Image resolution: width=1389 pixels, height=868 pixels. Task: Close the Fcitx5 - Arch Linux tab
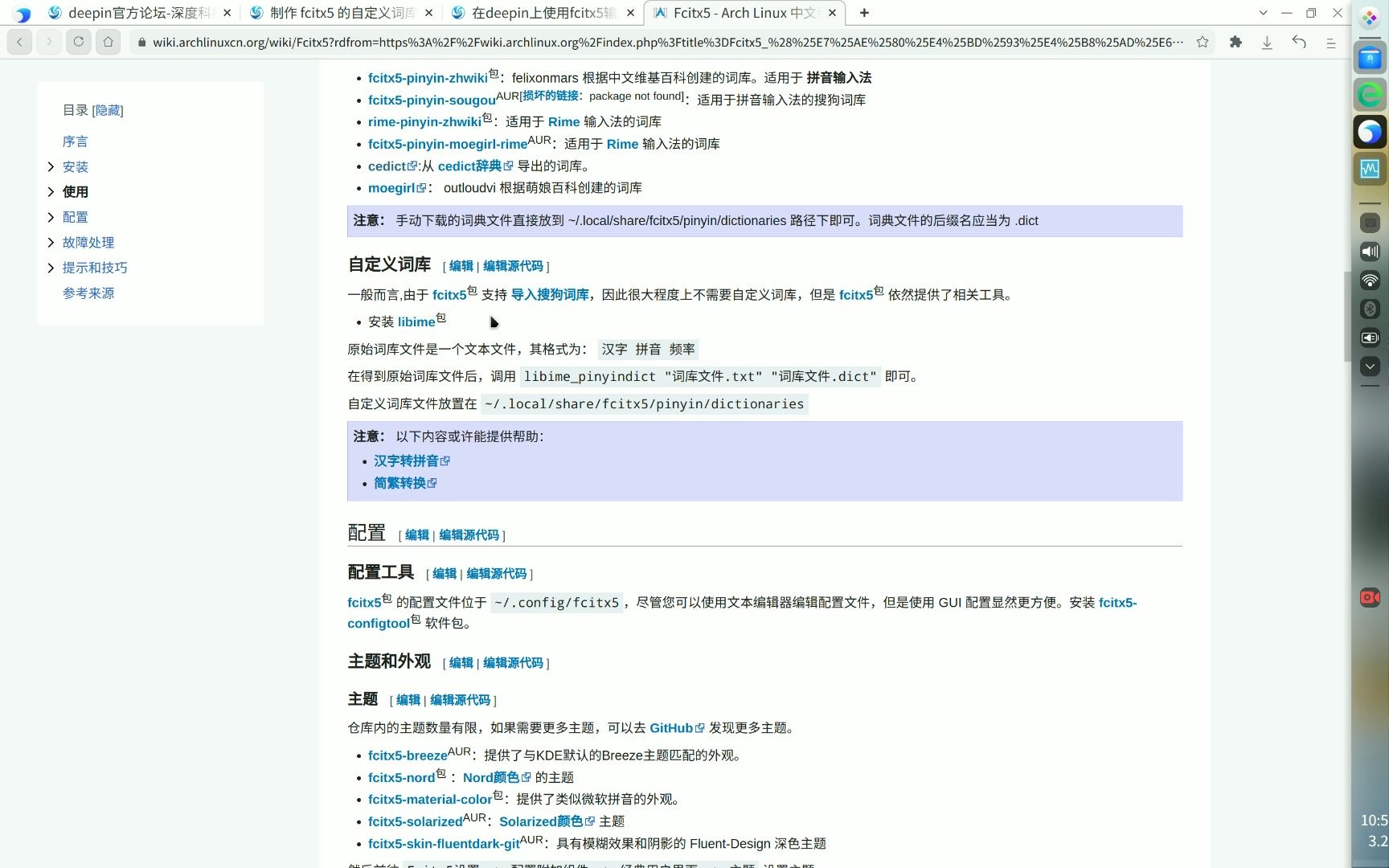pos(832,13)
